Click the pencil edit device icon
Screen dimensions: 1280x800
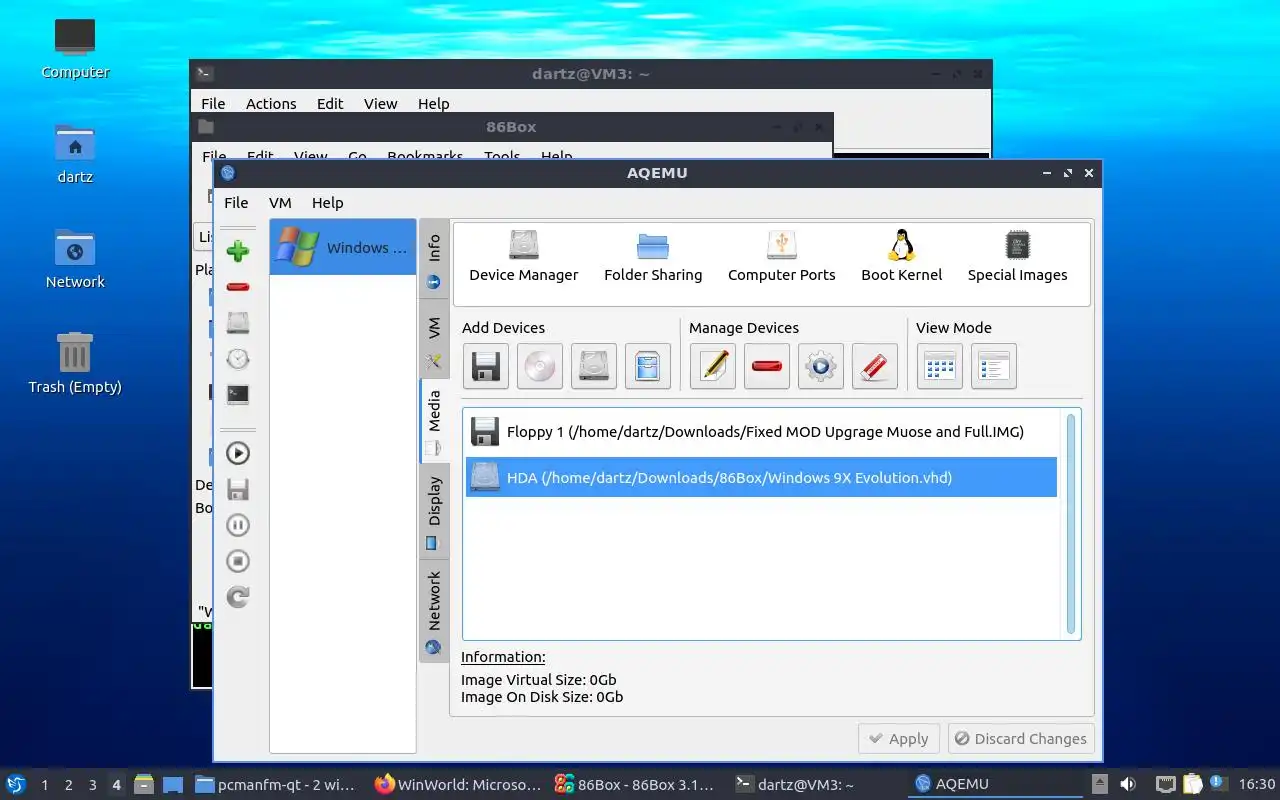point(713,366)
